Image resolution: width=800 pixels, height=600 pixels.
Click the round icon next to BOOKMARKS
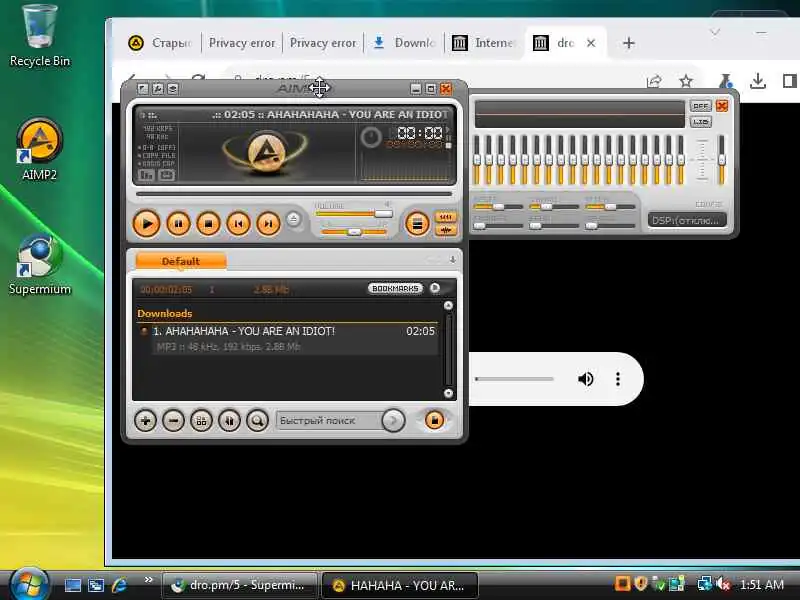point(435,288)
